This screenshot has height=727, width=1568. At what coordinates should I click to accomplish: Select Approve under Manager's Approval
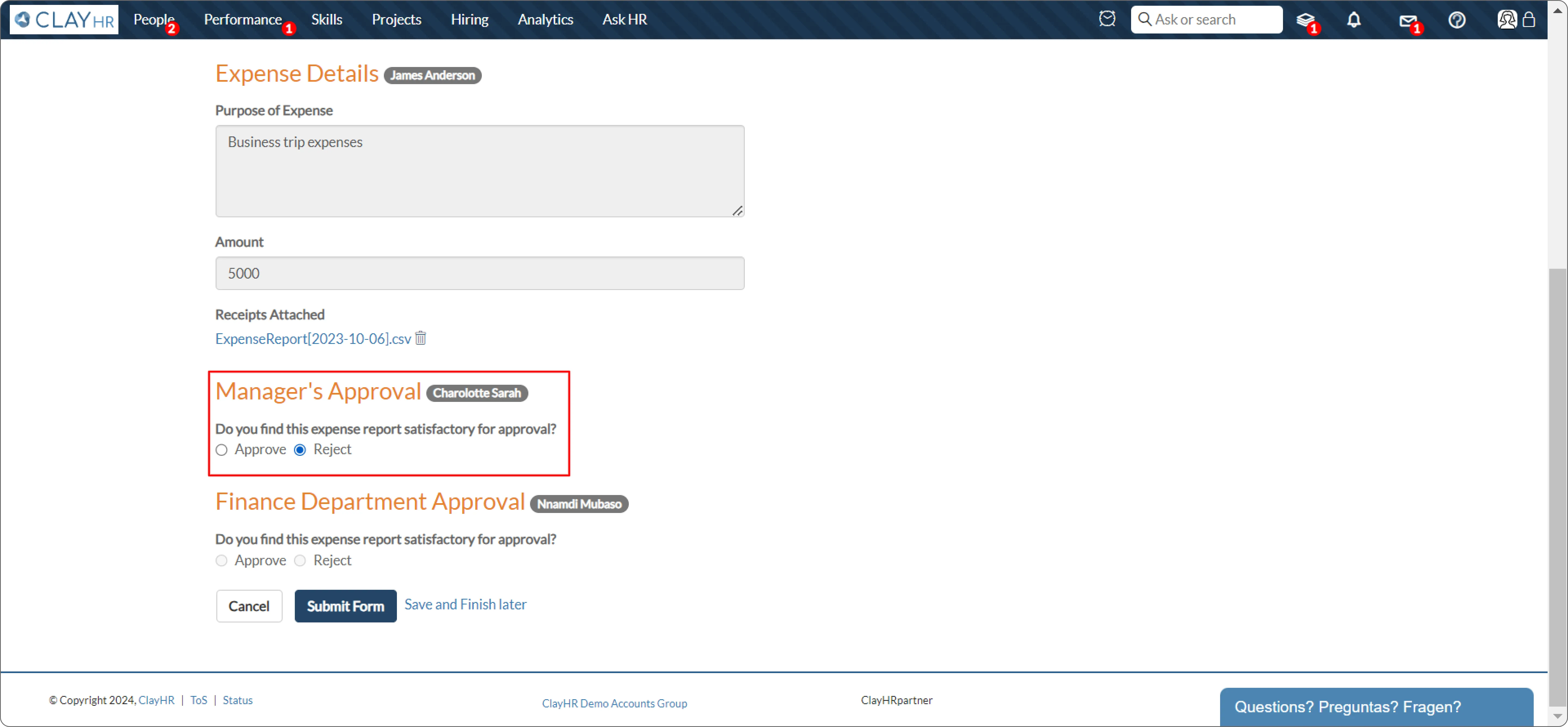(x=222, y=450)
